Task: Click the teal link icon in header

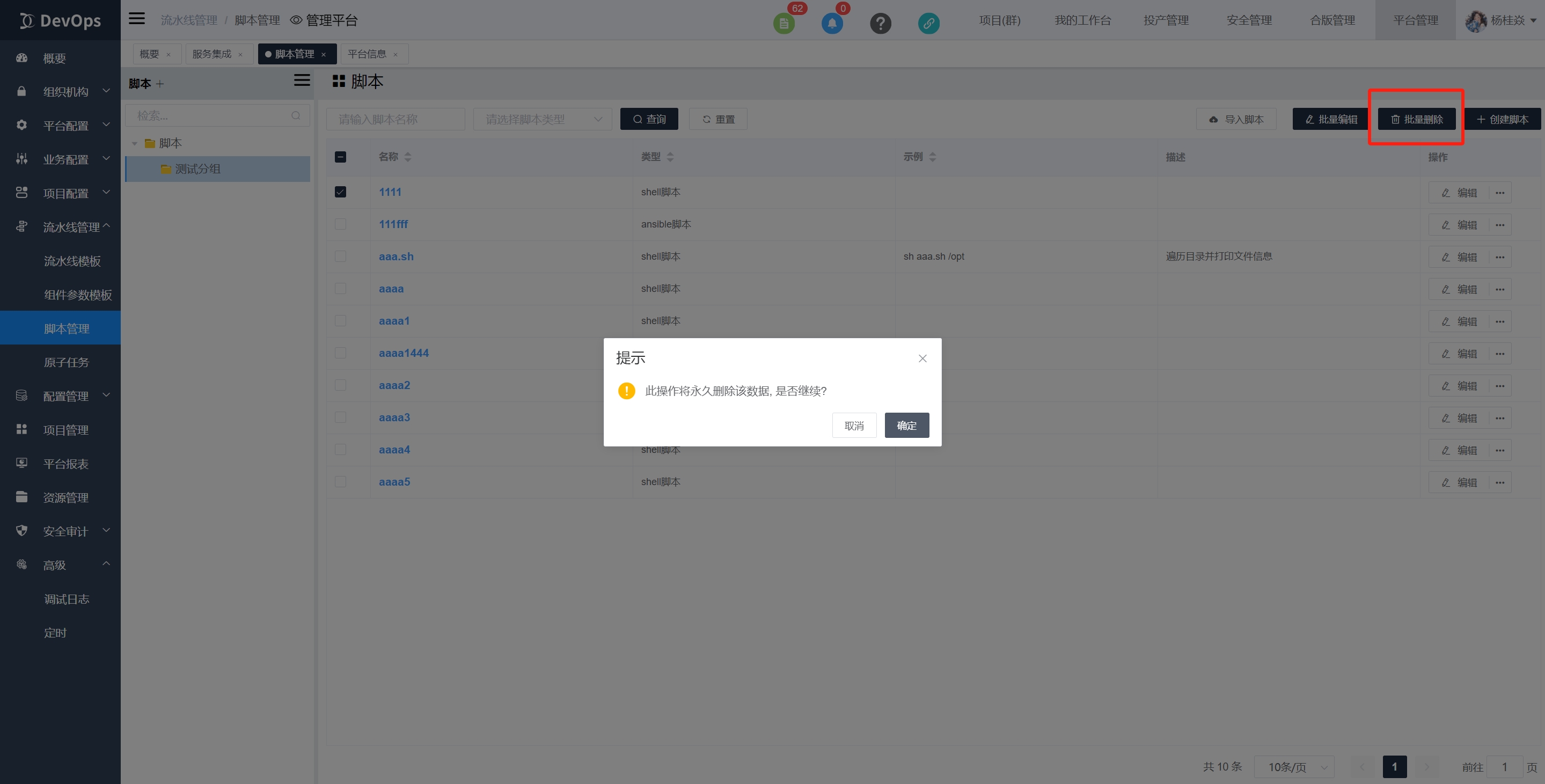Action: pos(928,24)
